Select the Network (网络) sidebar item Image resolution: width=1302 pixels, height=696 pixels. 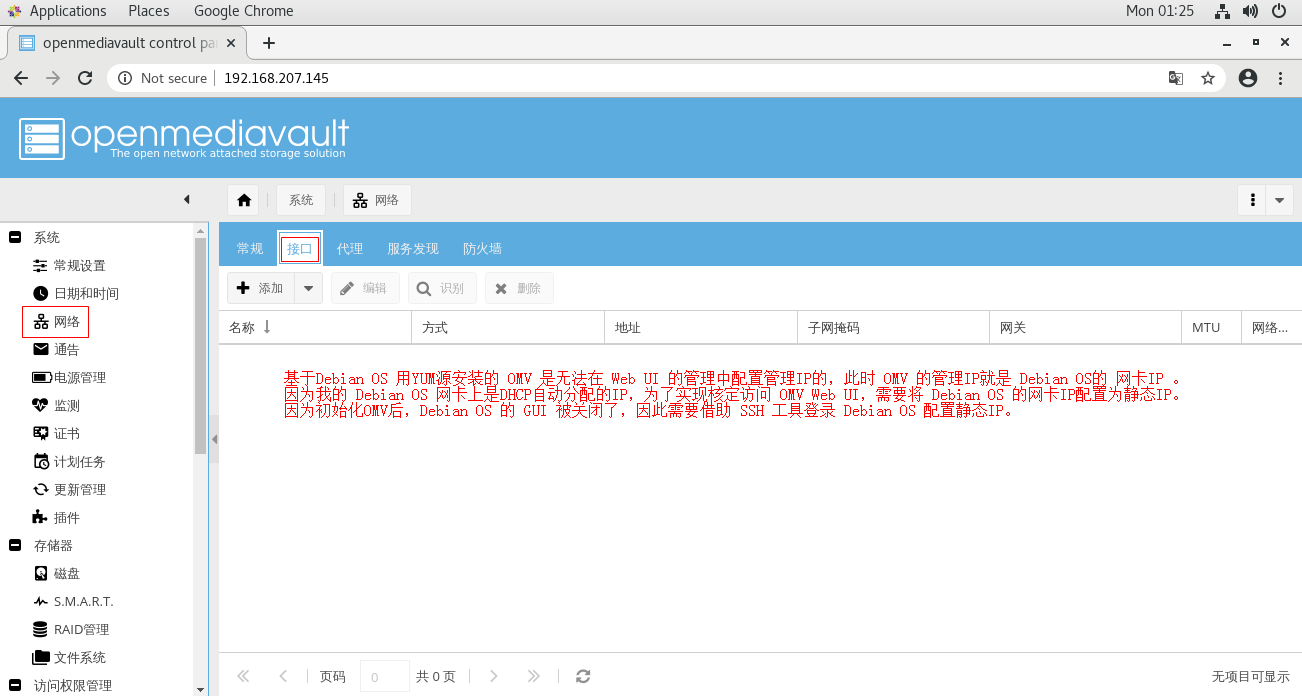pos(56,322)
